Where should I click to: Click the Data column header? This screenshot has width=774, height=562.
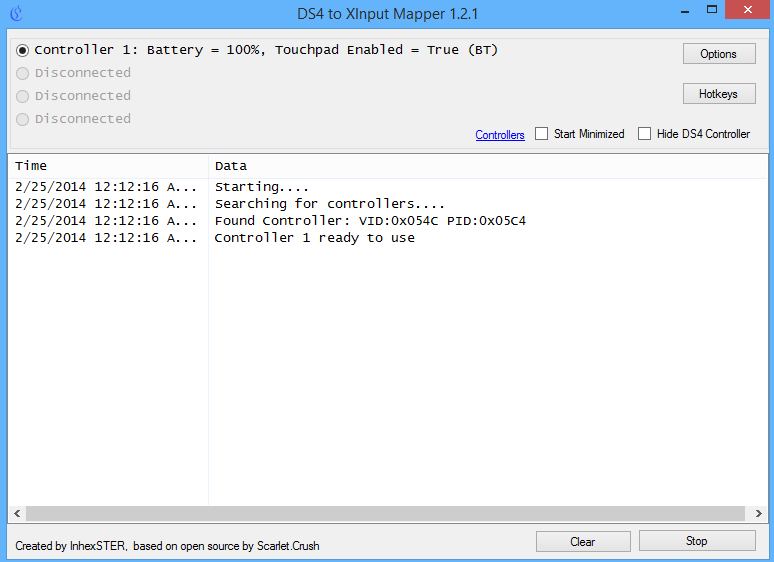(488, 166)
